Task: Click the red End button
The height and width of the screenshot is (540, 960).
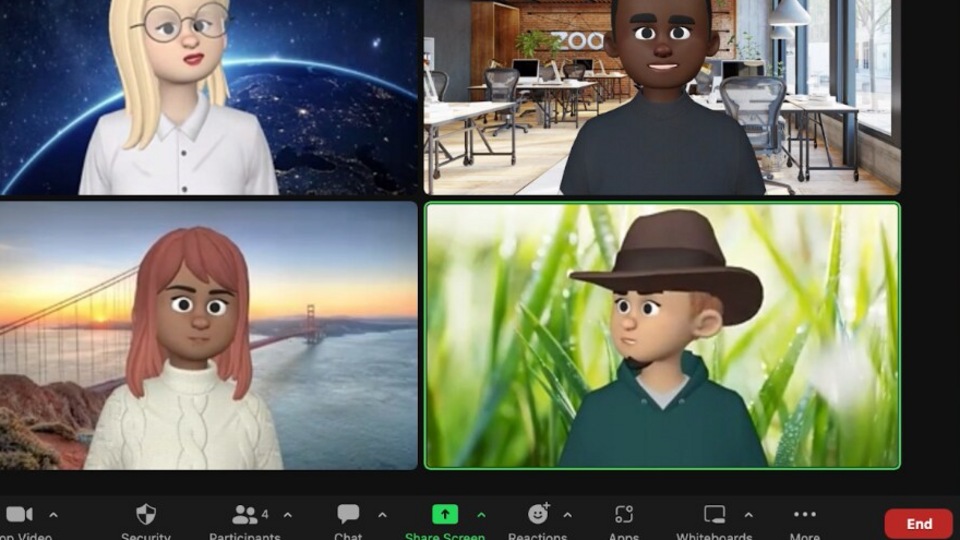Action: click(x=919, y=523)
